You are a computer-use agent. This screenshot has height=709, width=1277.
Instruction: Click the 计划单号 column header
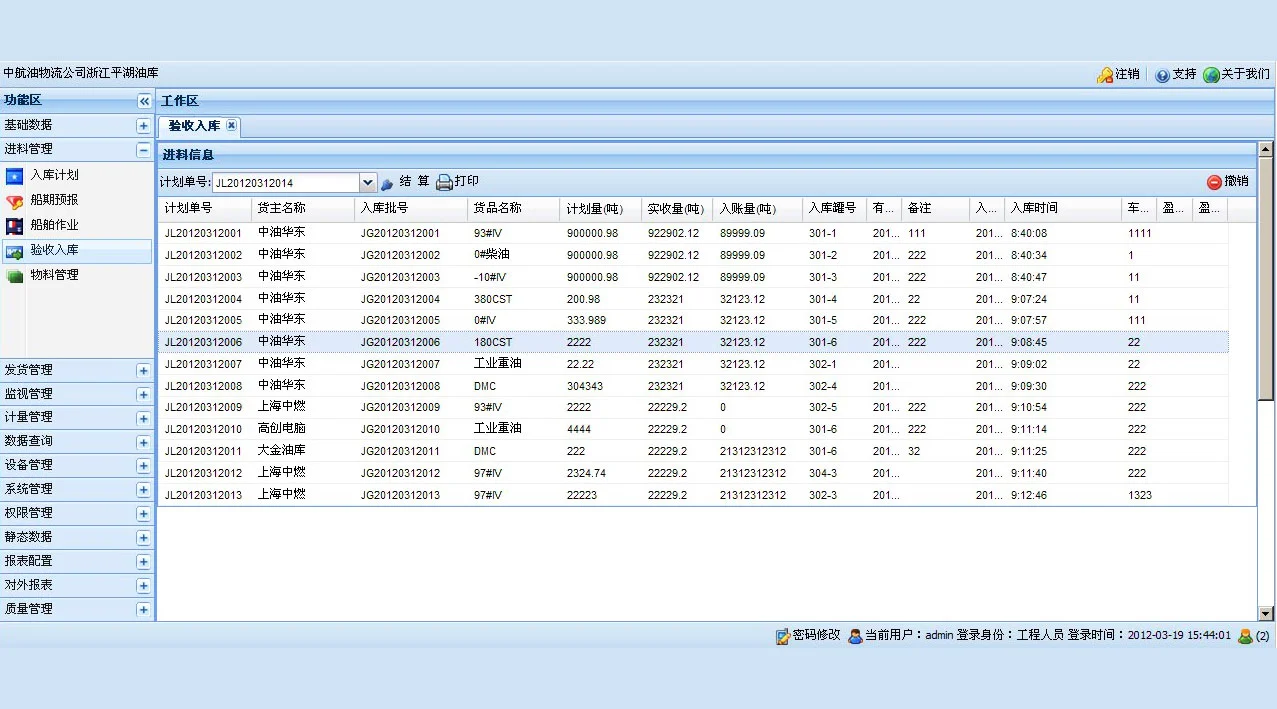click(205, 208)
